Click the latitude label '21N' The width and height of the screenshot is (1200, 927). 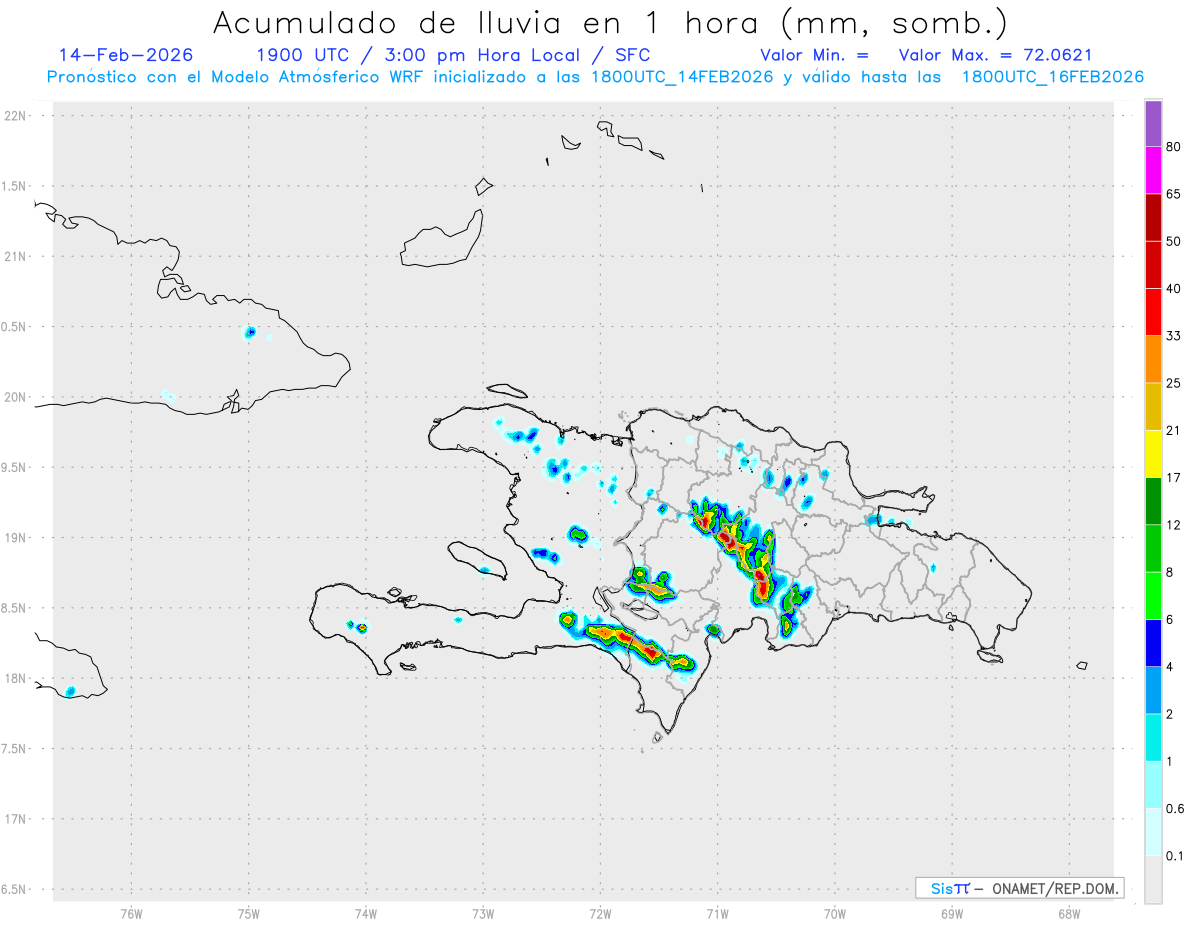coord(16,257)
